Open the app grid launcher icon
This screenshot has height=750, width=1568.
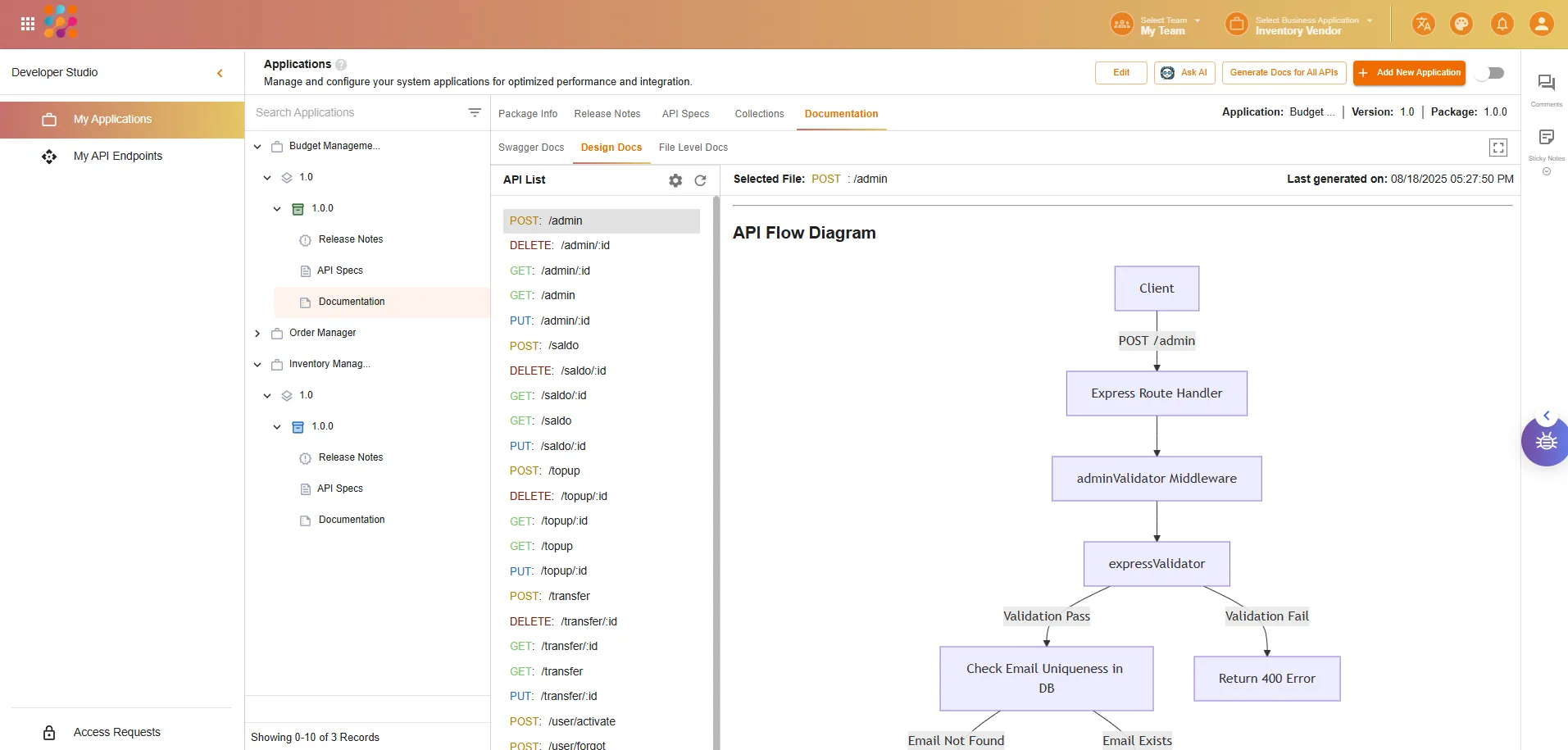pyautogui.click(x=28, y=24)
